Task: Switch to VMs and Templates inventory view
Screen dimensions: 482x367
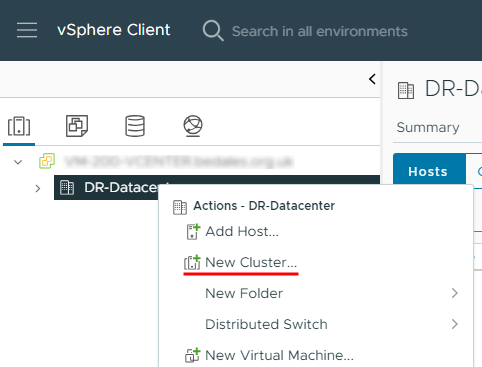Action: click(x=77, y=126)
